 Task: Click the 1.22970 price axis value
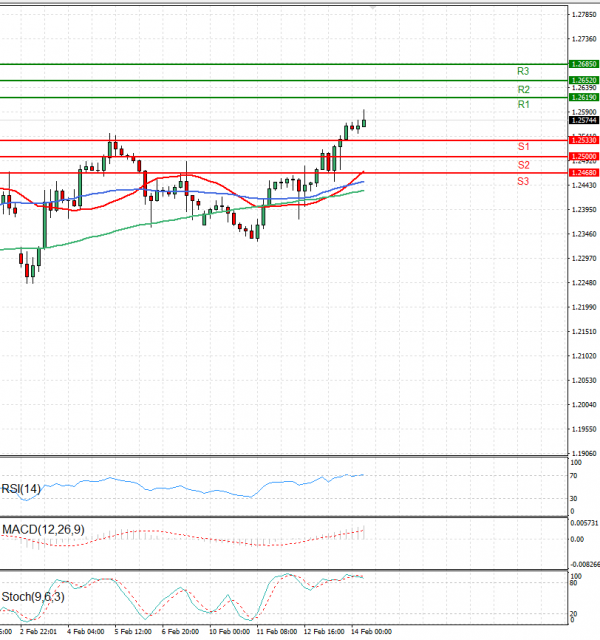point(584,258)
